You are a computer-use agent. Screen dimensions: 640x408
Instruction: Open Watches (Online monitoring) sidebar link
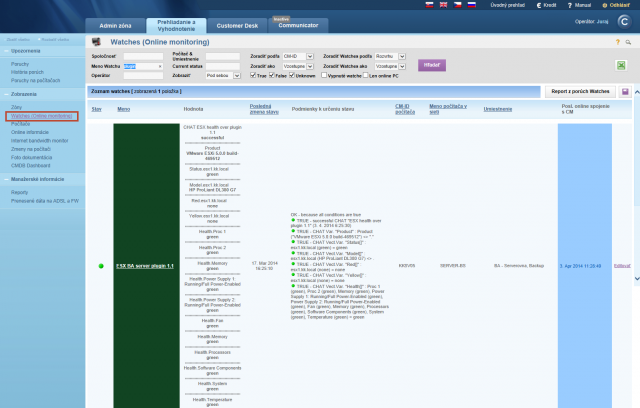coord(42,116)
